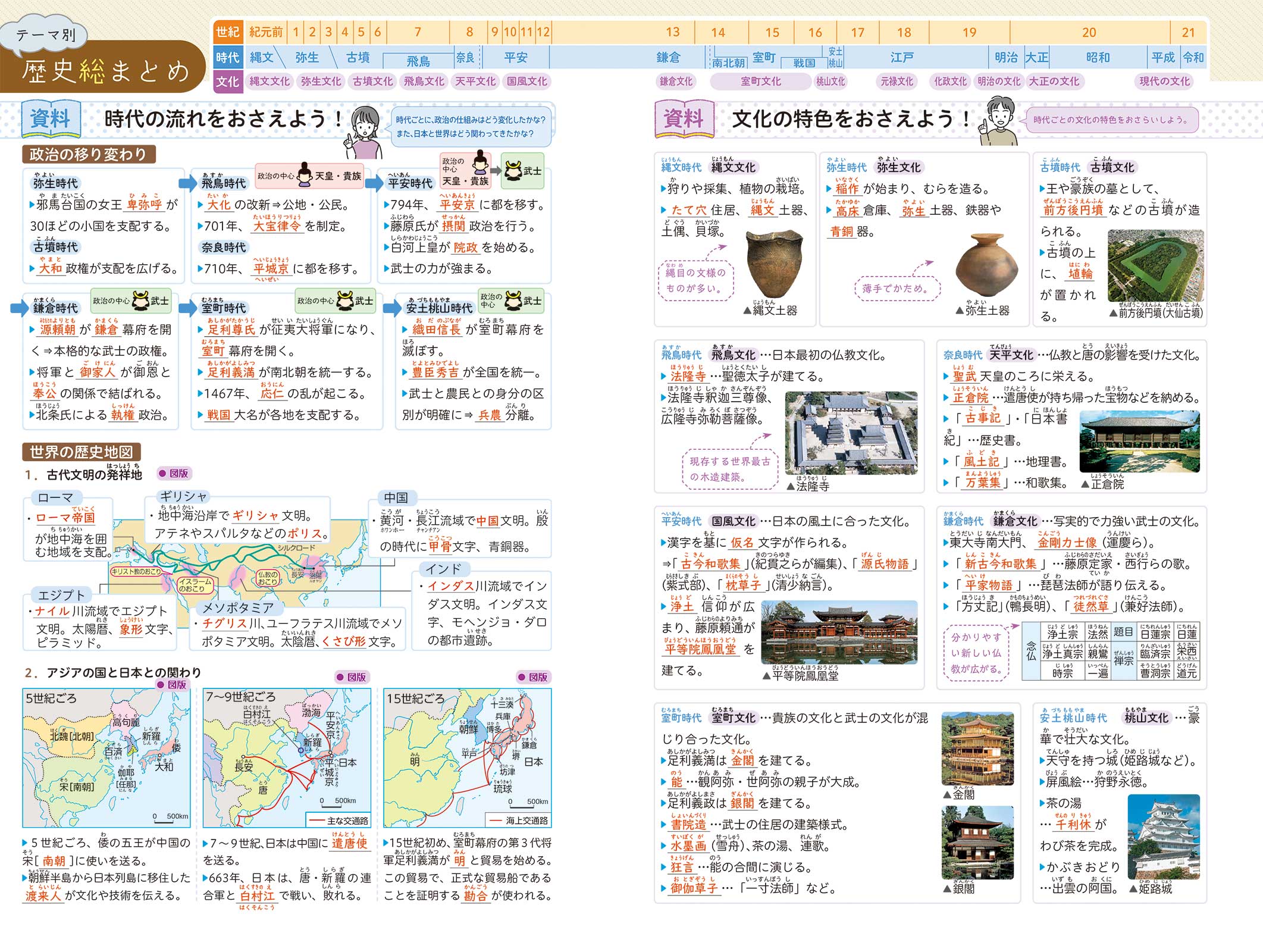Select 元禄文化 pill in the timeline

897,82
